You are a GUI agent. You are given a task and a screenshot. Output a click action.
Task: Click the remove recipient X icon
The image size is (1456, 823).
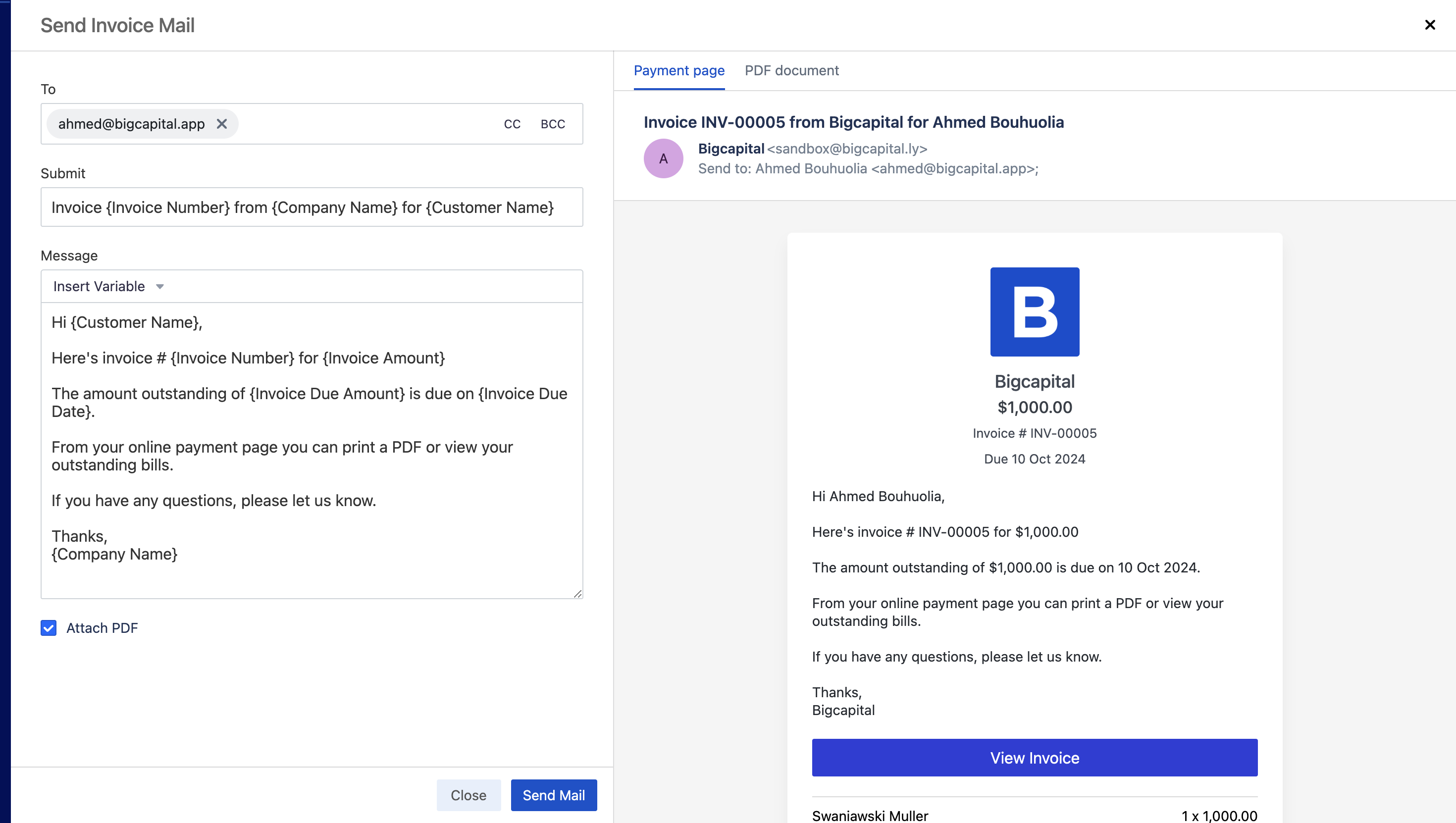pos(221,124)
